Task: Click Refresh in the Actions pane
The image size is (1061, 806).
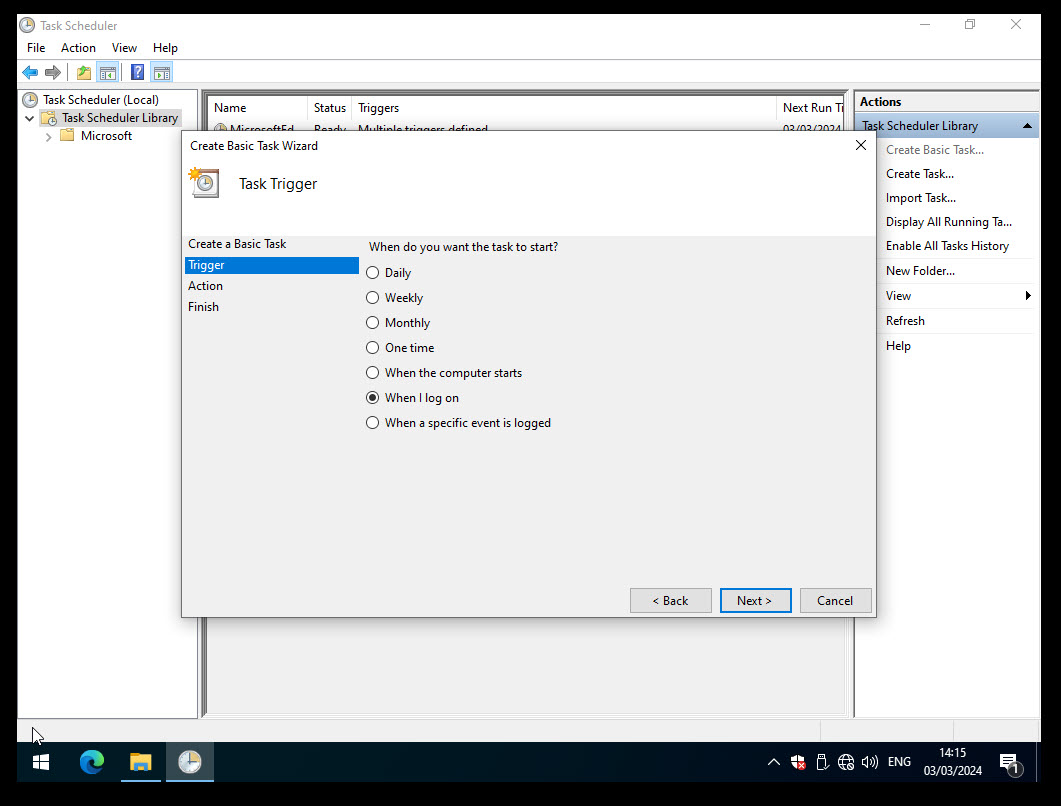Action: point(905,320)
